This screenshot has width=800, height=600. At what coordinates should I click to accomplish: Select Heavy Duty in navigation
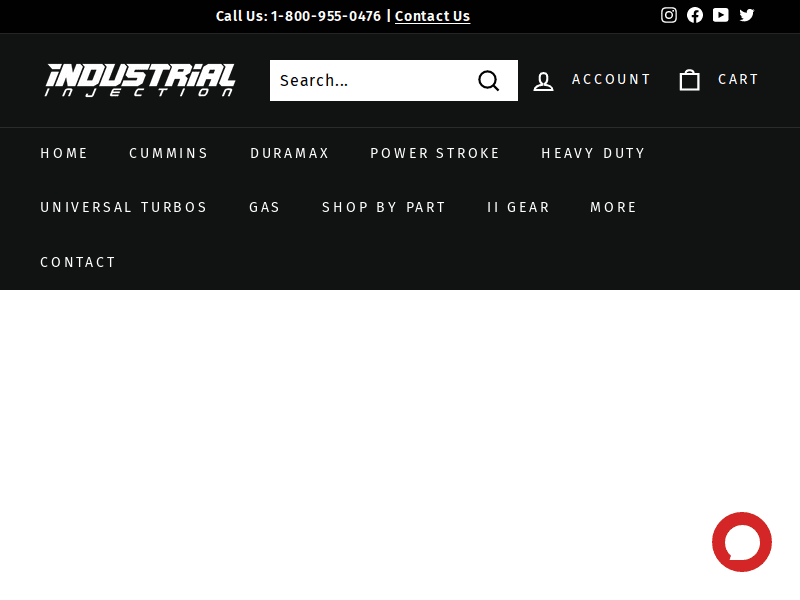tap(593, 153)
